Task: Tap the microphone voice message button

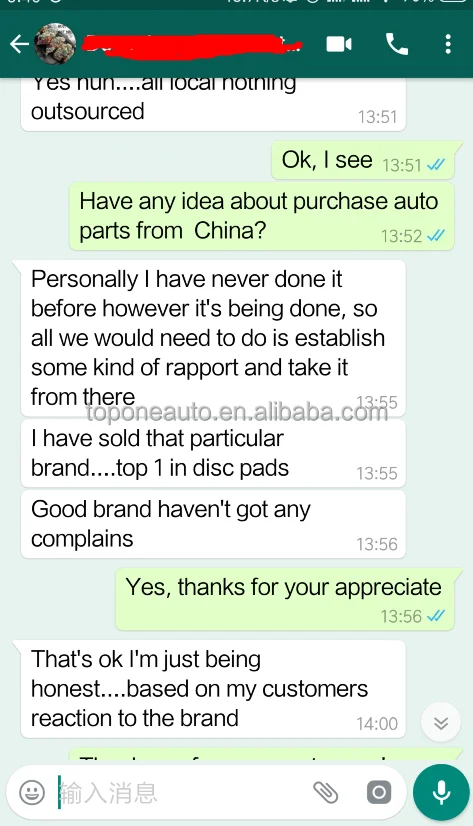Action: point(441,792)
